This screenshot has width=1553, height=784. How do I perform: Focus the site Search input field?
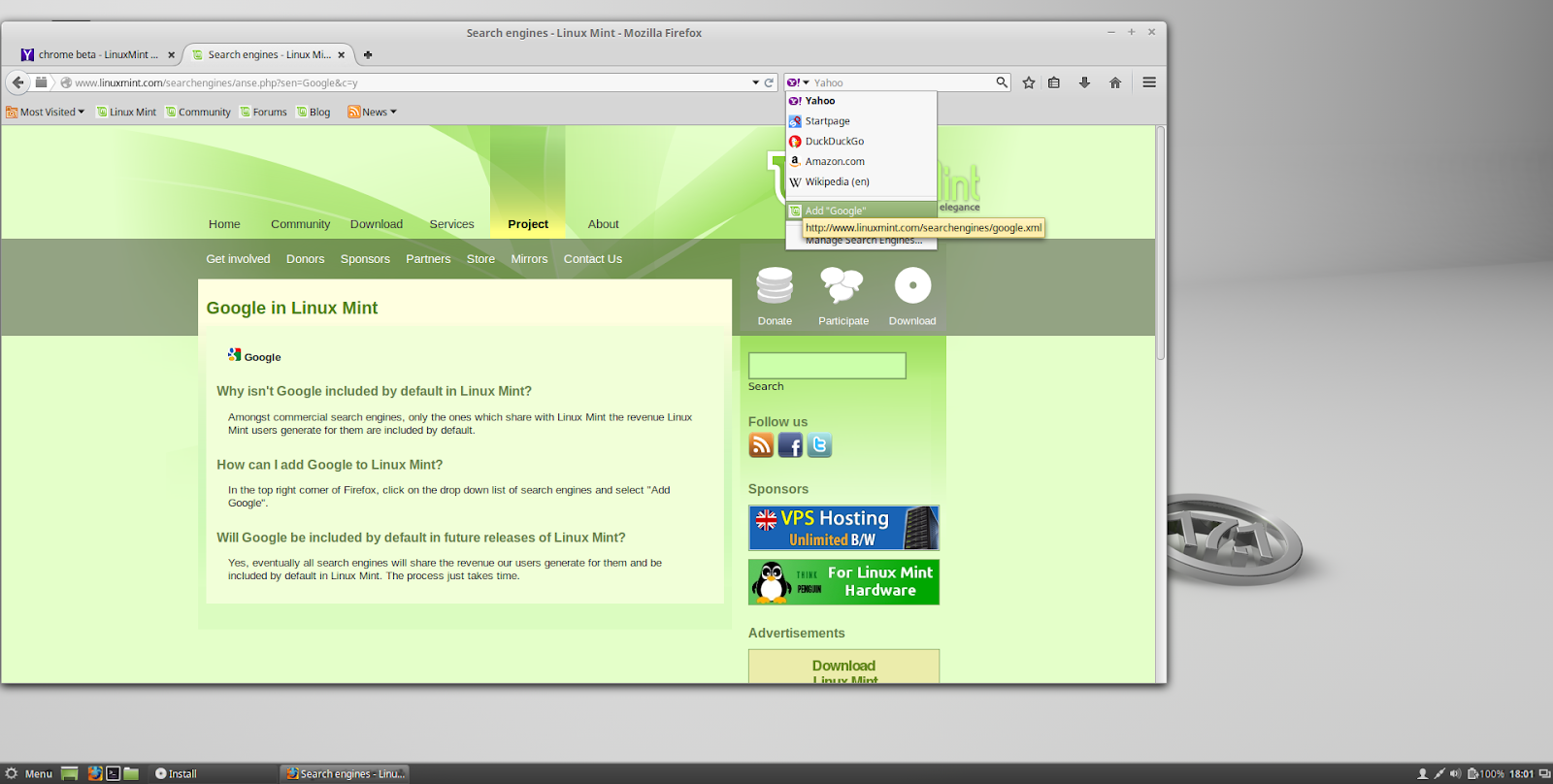point(827,366)
